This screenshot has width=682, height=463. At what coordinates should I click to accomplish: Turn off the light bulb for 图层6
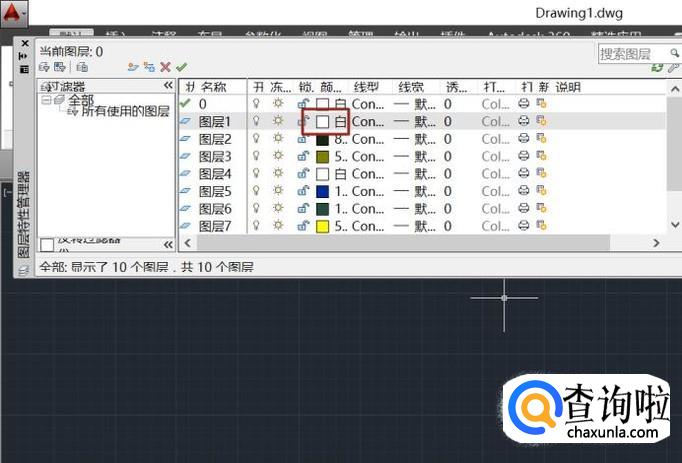pos(257,209)
